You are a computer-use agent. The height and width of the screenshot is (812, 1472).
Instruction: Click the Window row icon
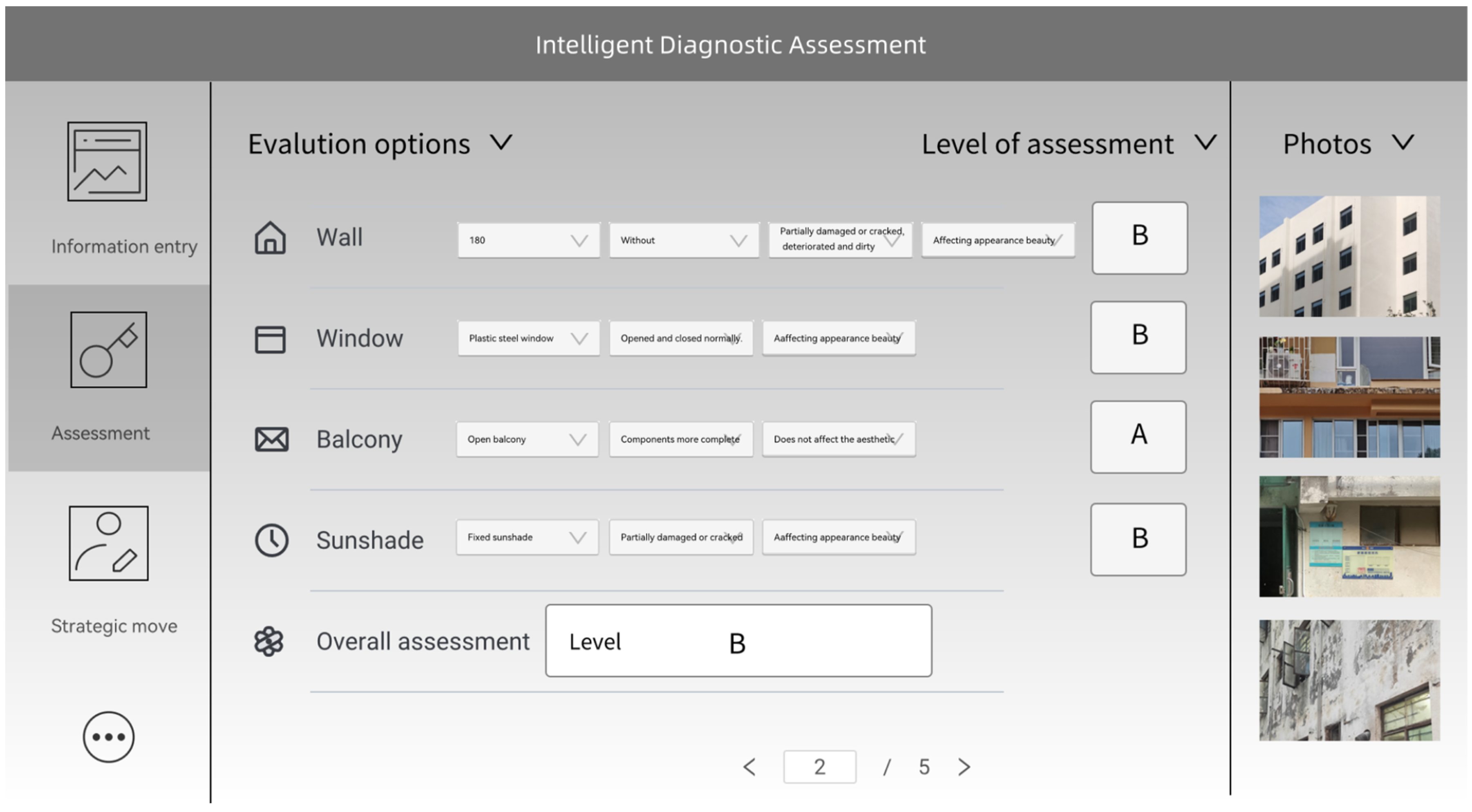[x=270, y=340]
